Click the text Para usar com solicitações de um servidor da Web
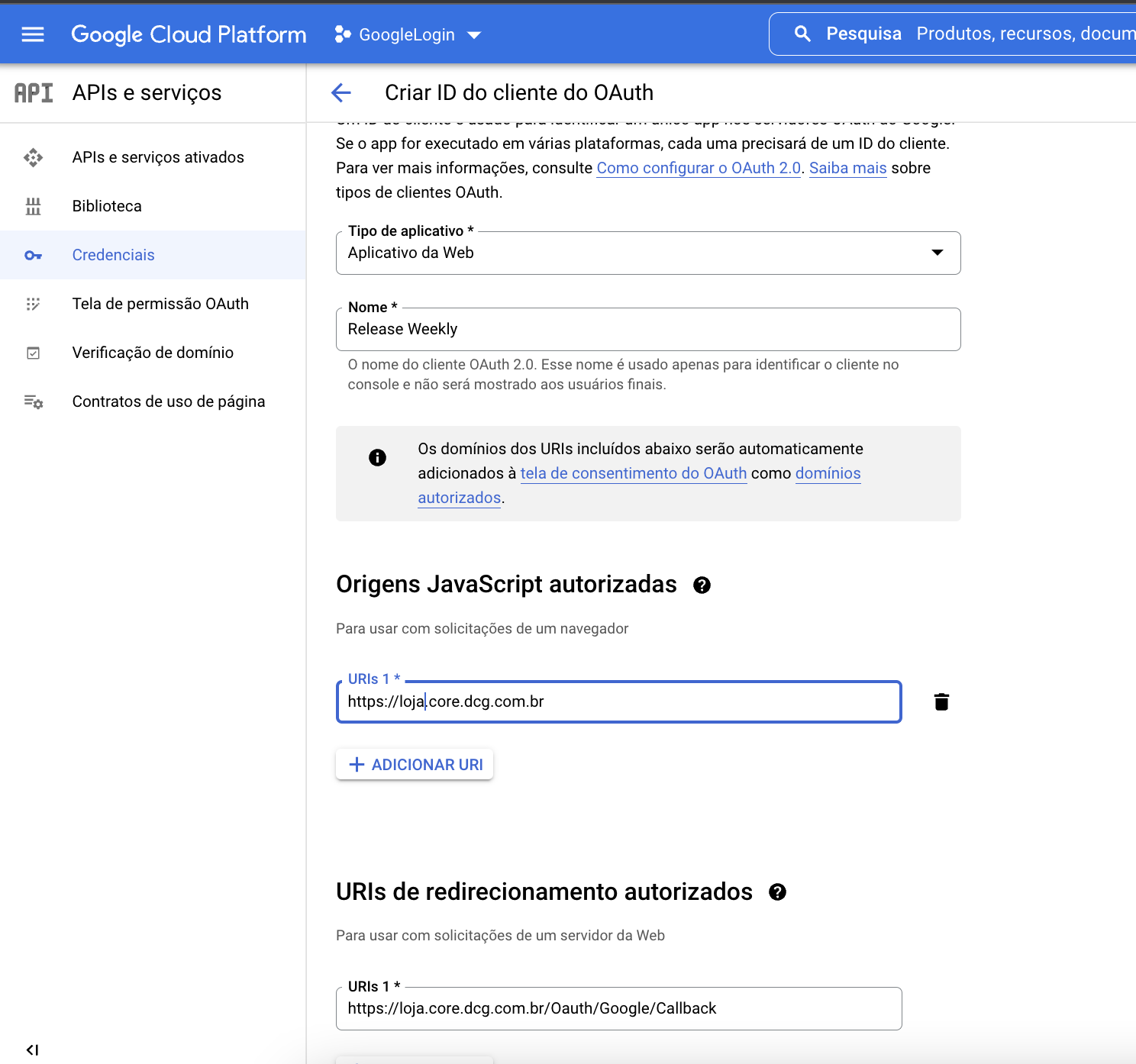 (x=500, y=935)
